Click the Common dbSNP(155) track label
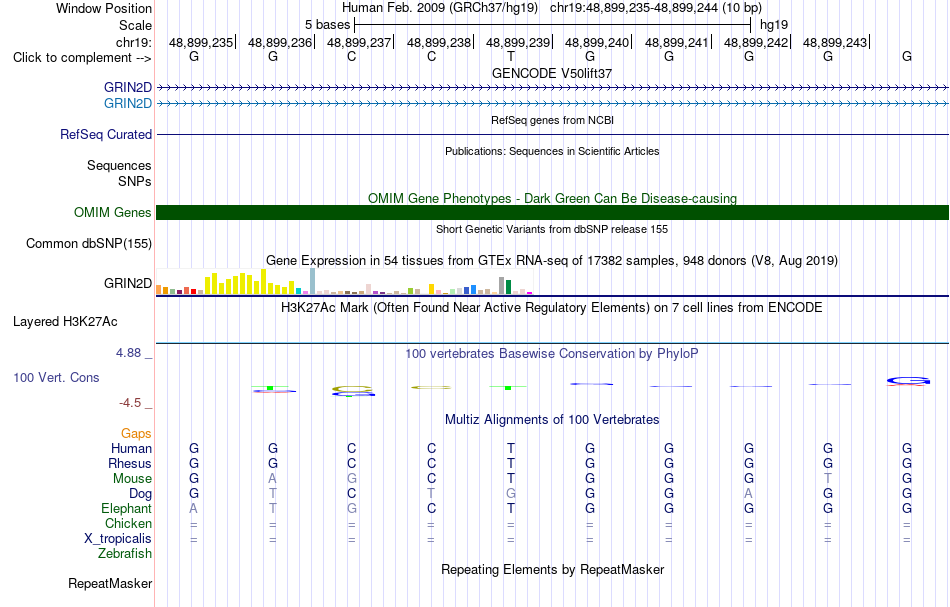 click(88, 244)
